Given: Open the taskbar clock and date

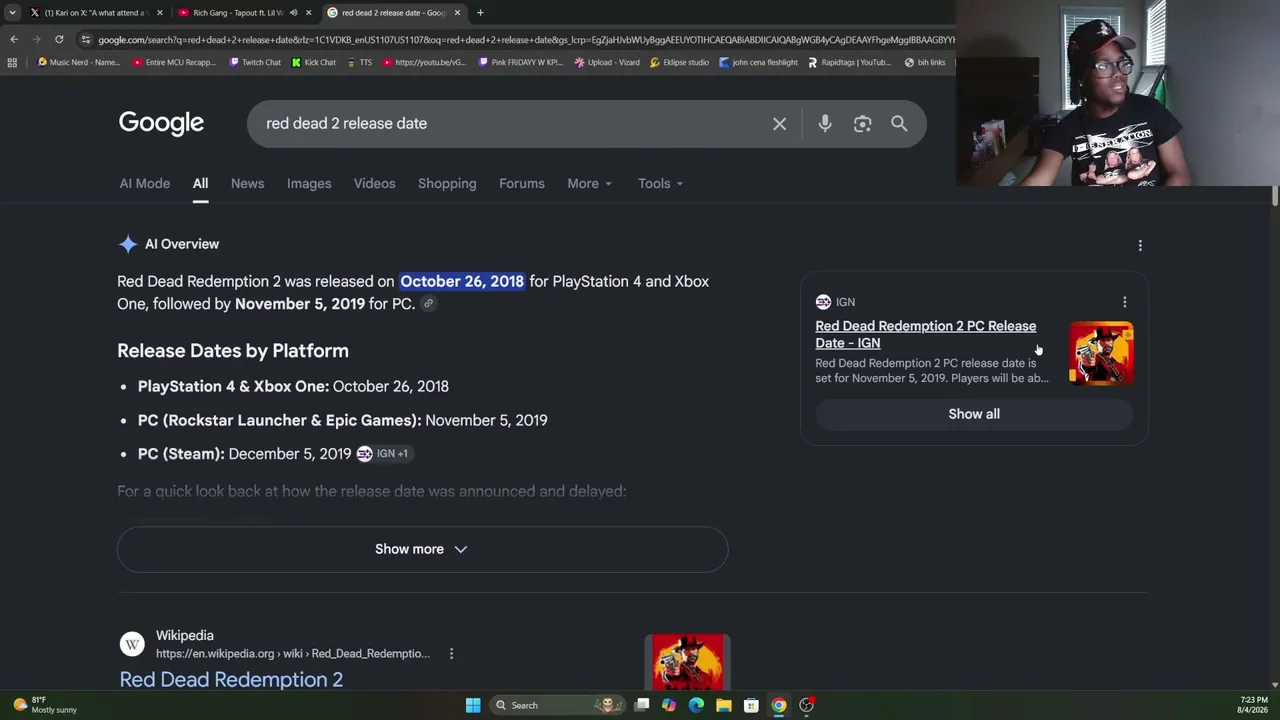Looking at the screenshot, I should tap(1254, 705).
